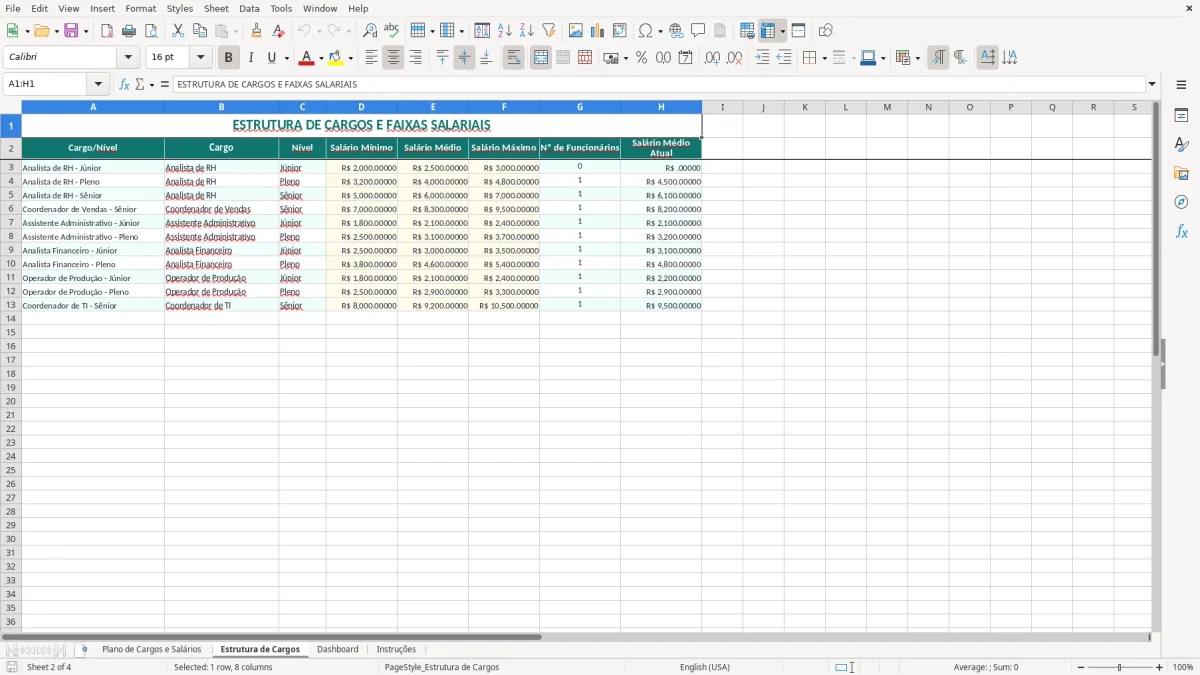The image size is (1200, 675).
Task: Toggle Center Horizontally alignment
Action: tap(393, 58)
